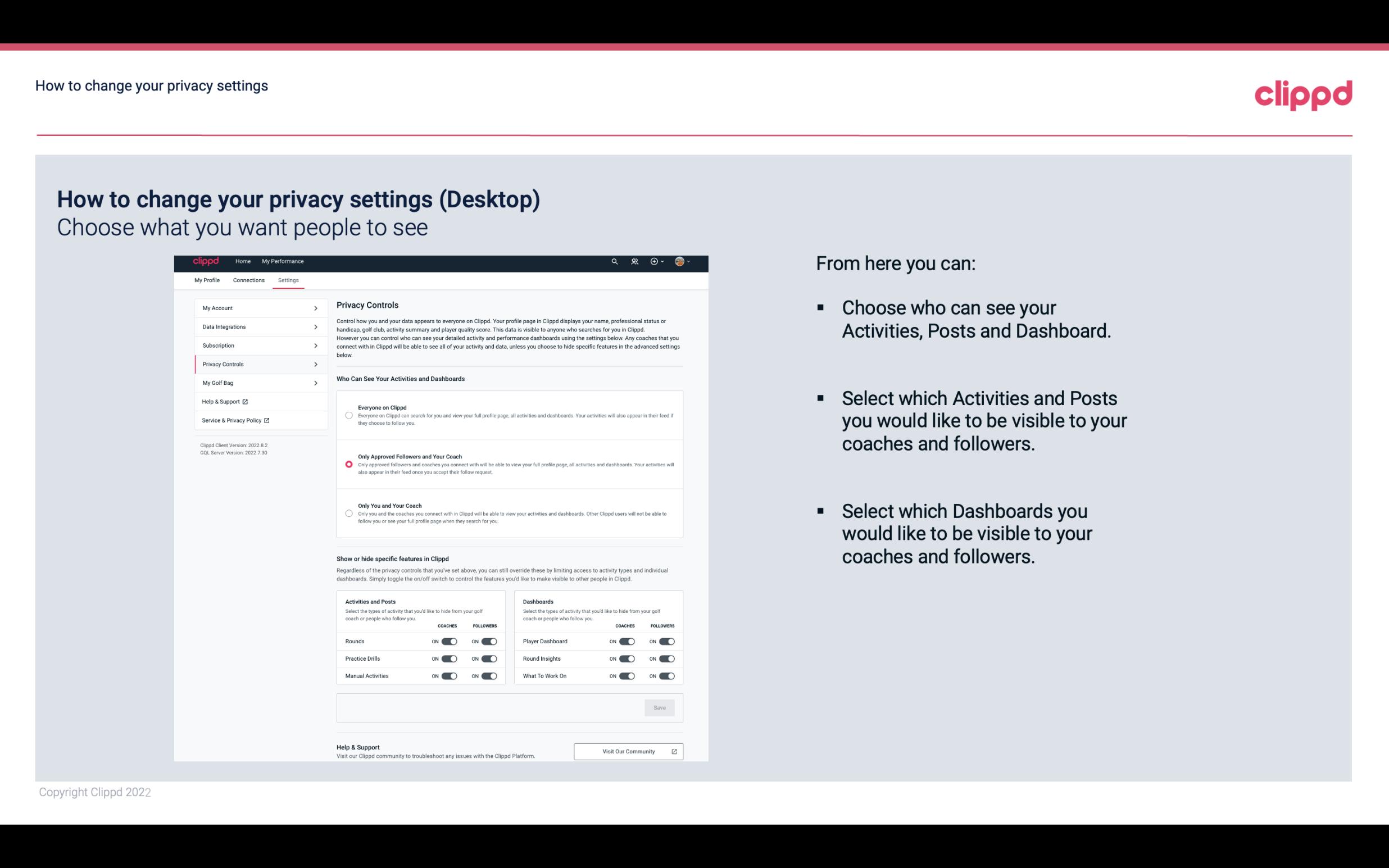Click the search icon in the top bar
The image size is (1389, 868).
614,261
